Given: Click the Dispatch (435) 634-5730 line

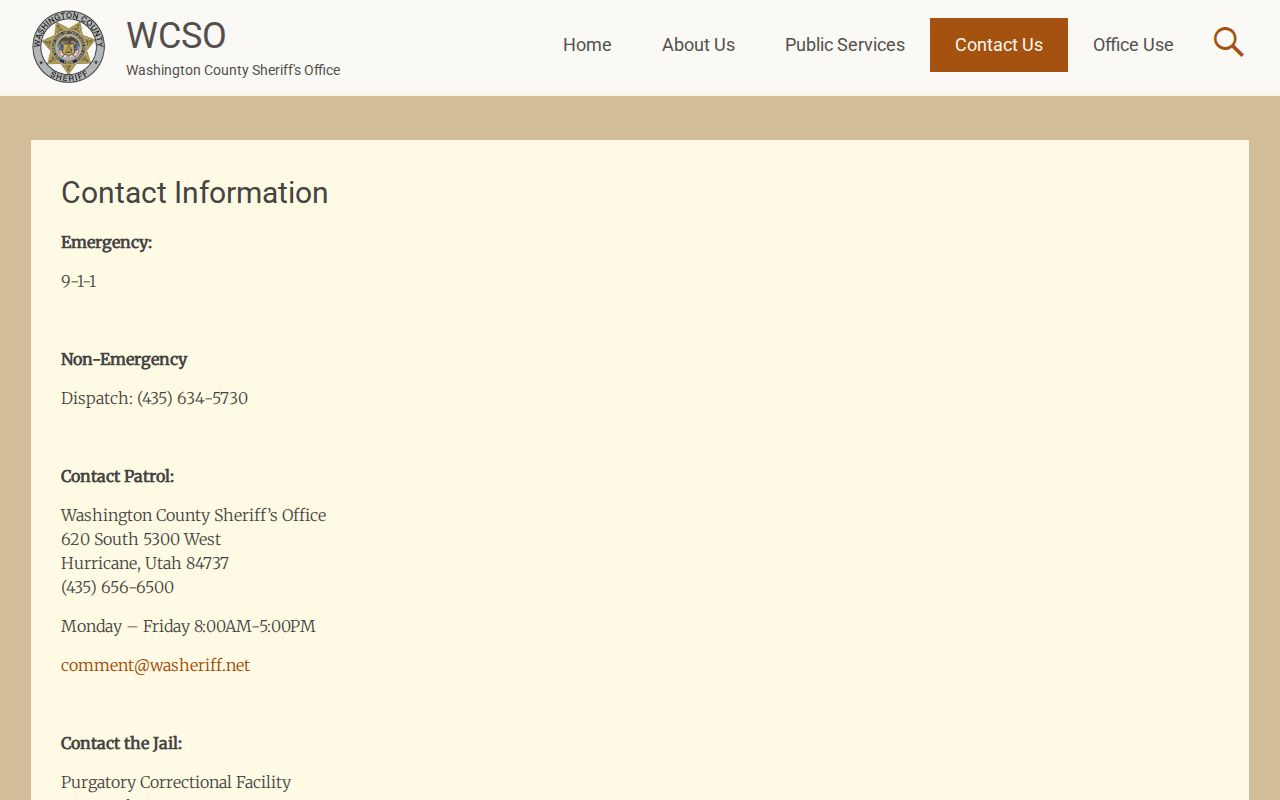Looking at the screenshot, I should (x=154, y=398).
